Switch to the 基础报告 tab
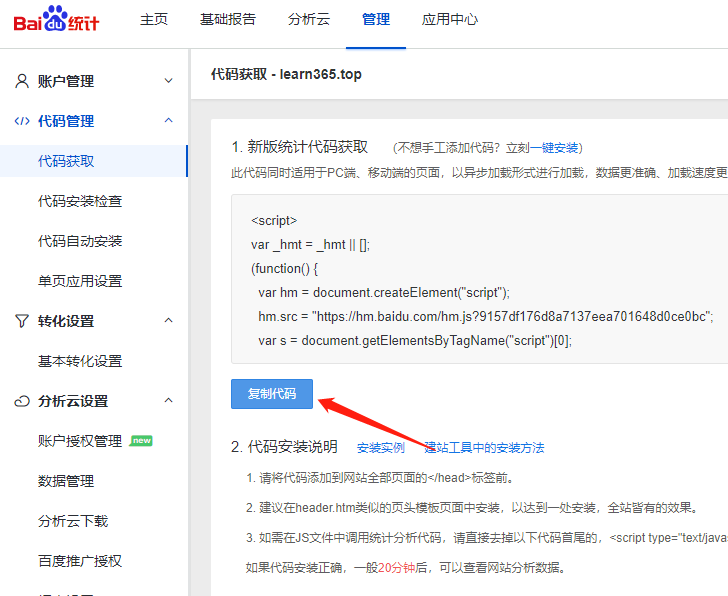Screen dimensions: 728x596 pyautogui.click(x=228, y=20)
